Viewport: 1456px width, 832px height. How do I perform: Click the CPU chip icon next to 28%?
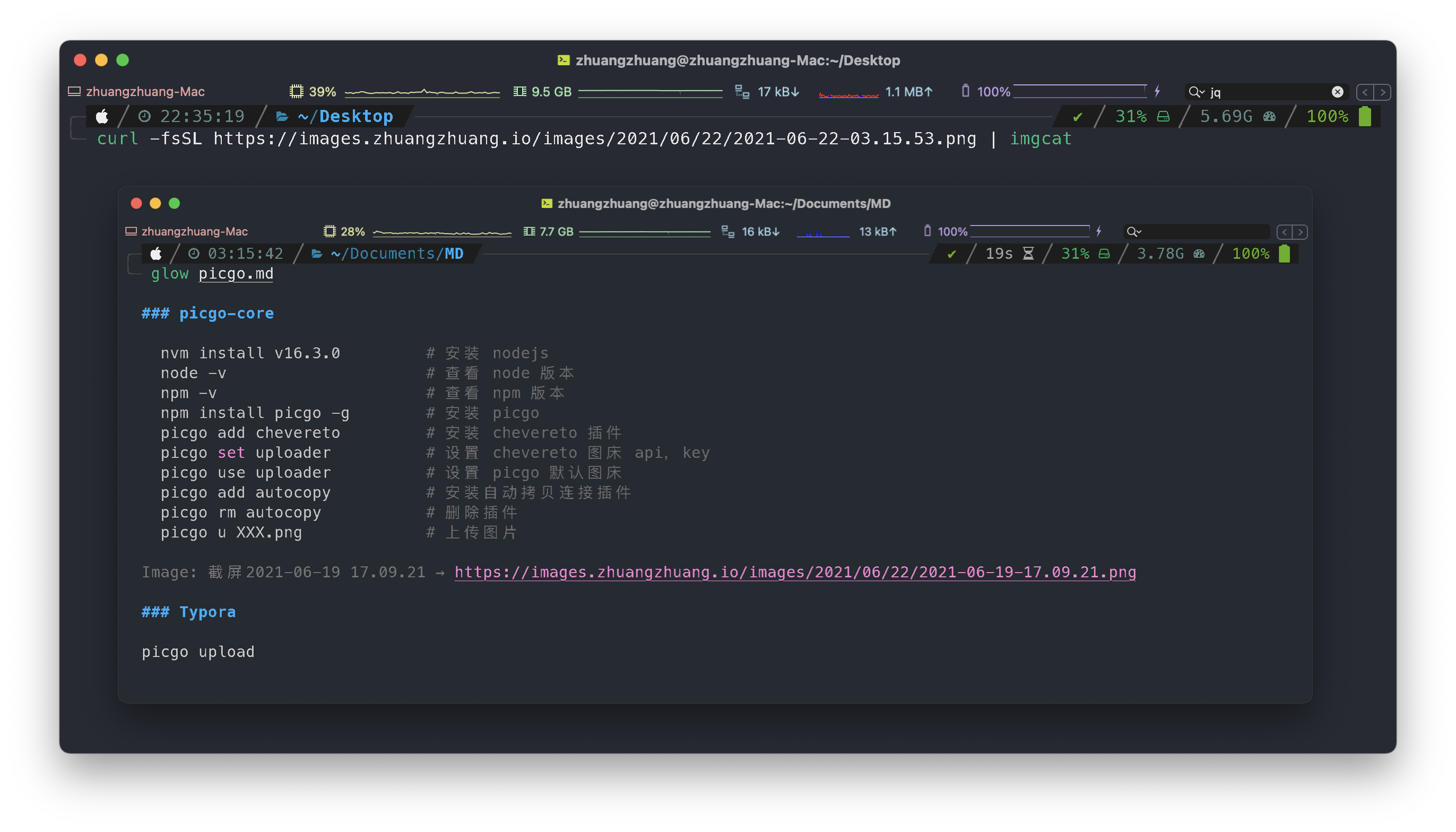(329, 231)
